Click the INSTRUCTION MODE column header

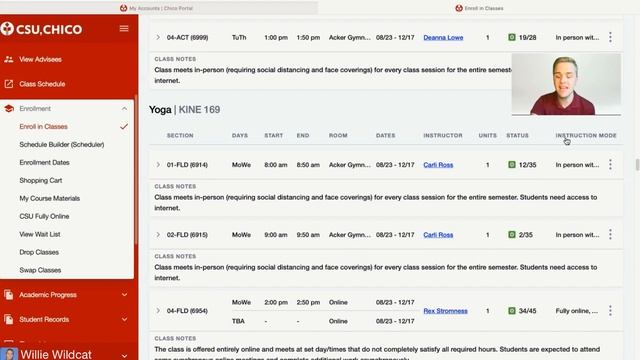(586, 135)
